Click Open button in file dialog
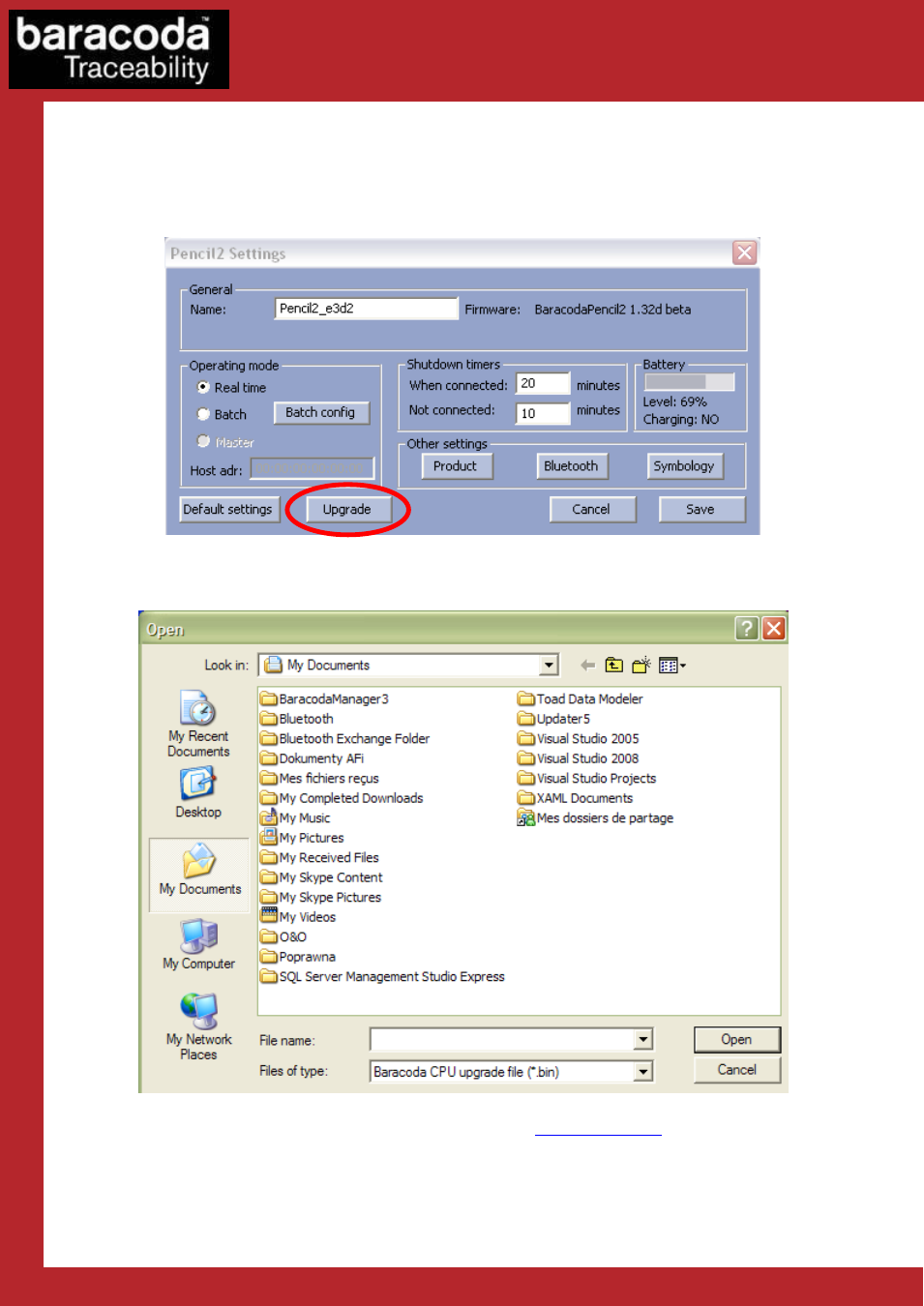 click(737, 1040)
